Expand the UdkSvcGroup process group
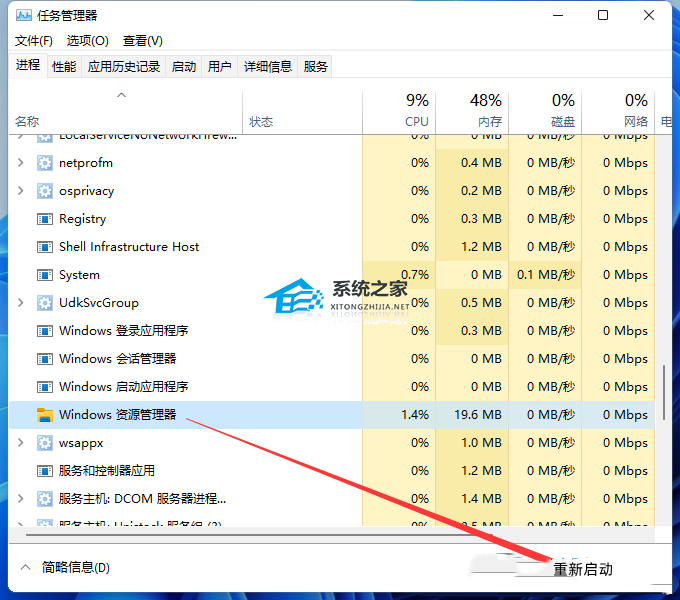The image size is (680, 600). point(20,302)
